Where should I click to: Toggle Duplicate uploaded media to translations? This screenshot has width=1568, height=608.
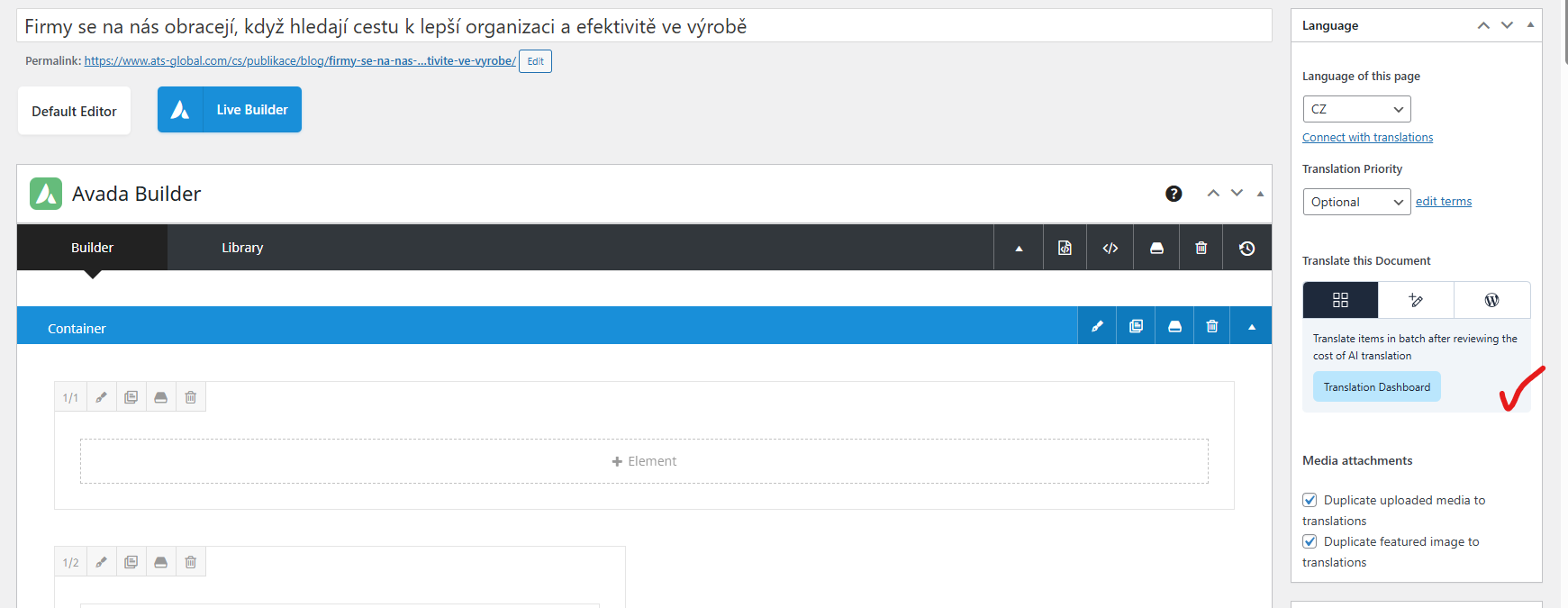(1310, 500)
